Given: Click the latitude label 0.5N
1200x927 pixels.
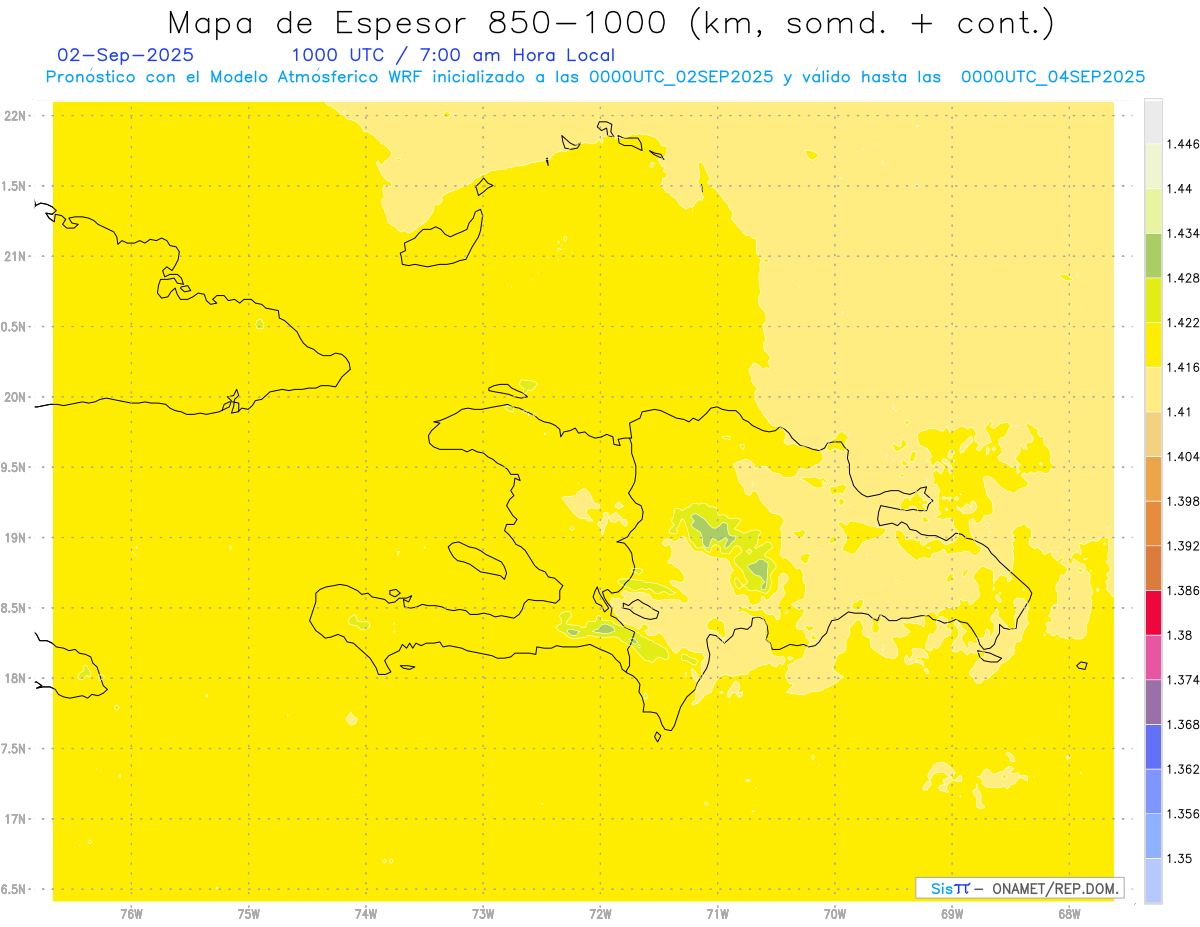Looking at the screenshot, I should [x=15, y=327].
